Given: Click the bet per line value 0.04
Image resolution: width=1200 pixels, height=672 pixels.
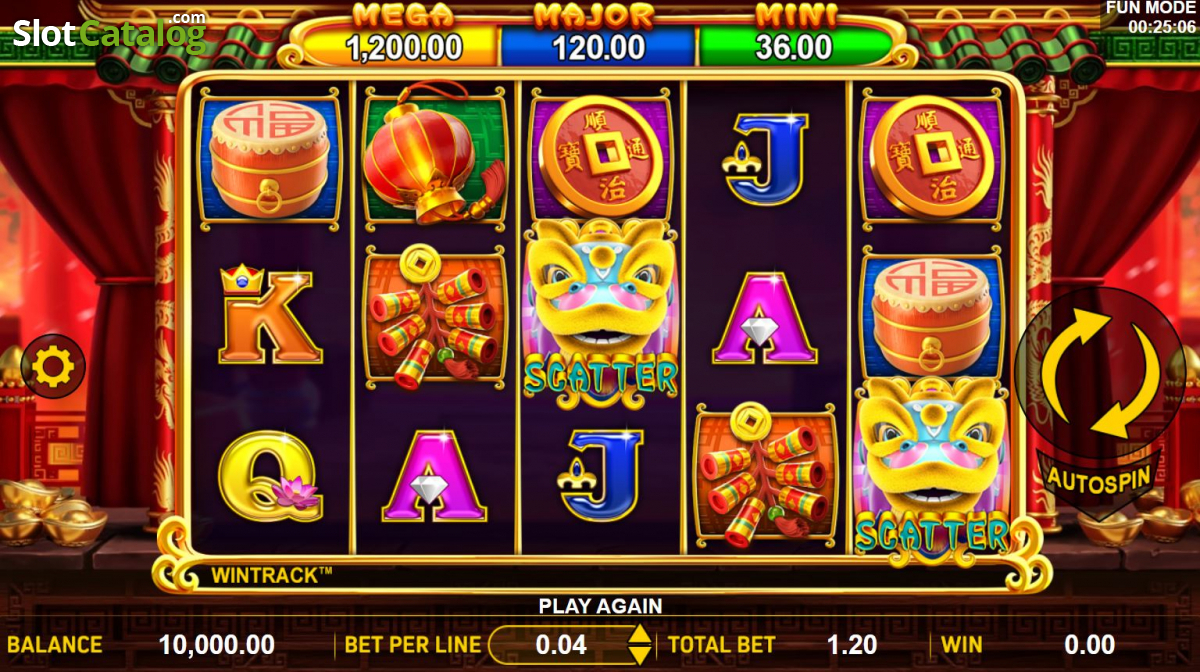Looking at the screenshot, I should [x=562, y=645].
